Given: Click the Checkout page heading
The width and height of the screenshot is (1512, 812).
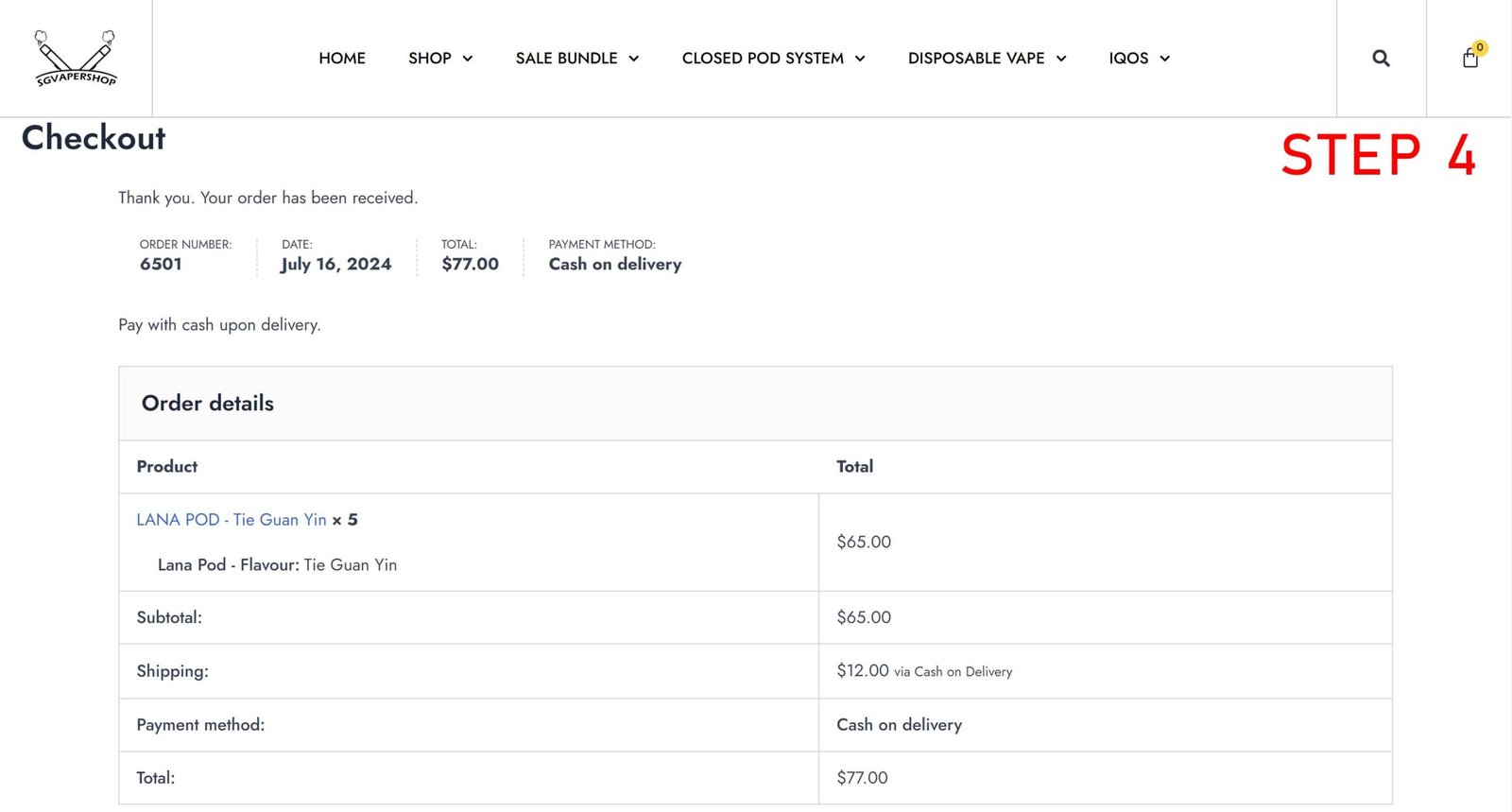Looking at the screenshot, I should 94,138.
